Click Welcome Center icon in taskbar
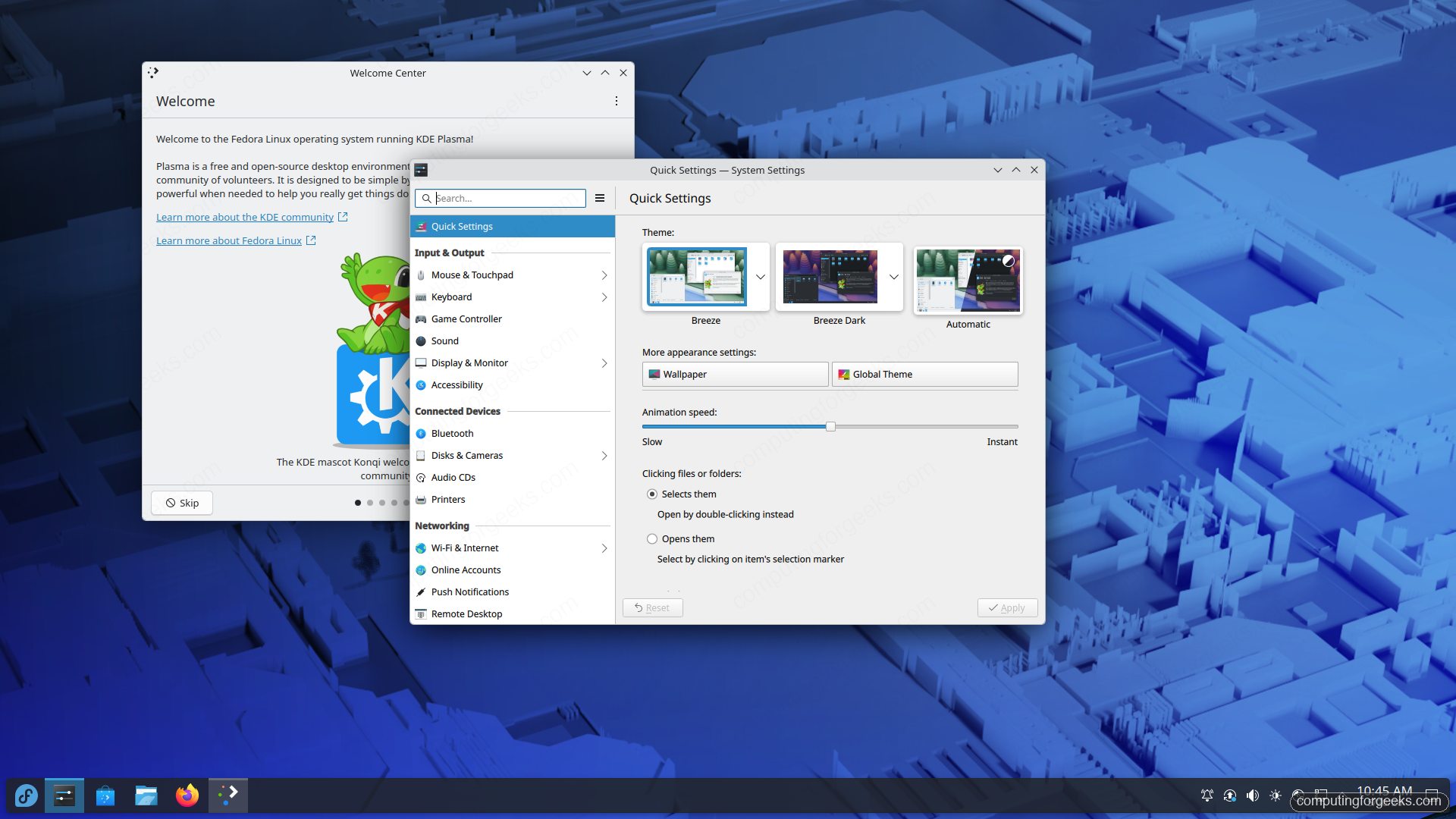 (x=228, y=795)
